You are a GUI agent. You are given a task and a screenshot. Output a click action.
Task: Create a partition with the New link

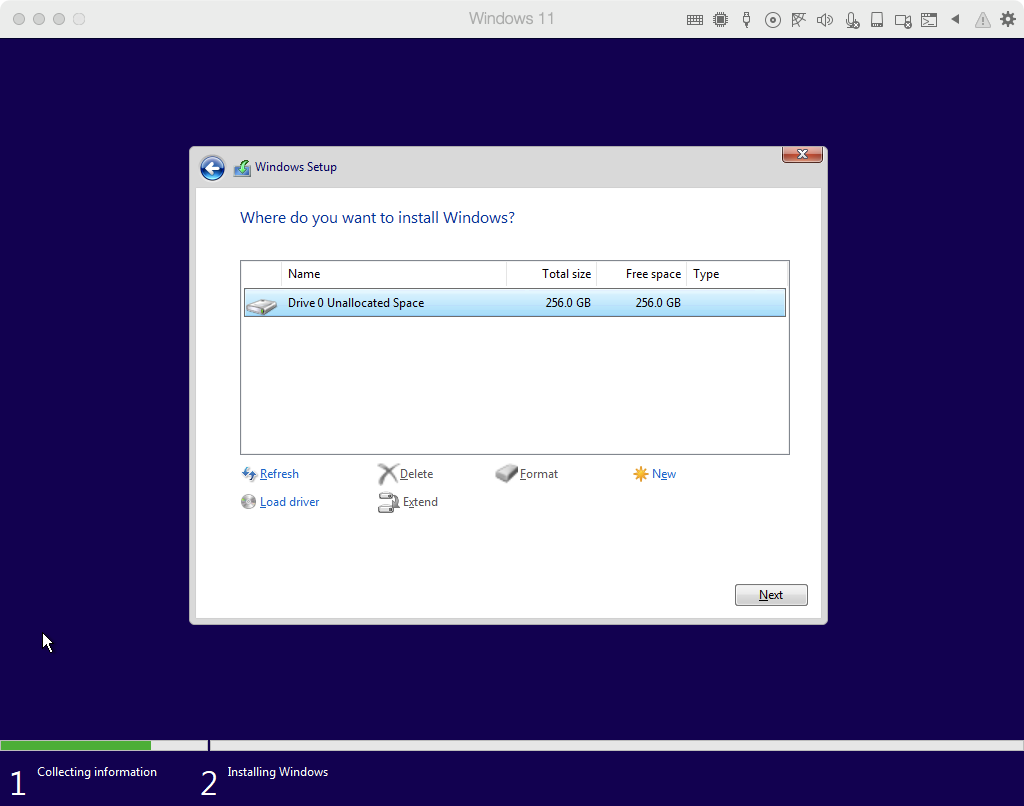(x=664, y=474)
